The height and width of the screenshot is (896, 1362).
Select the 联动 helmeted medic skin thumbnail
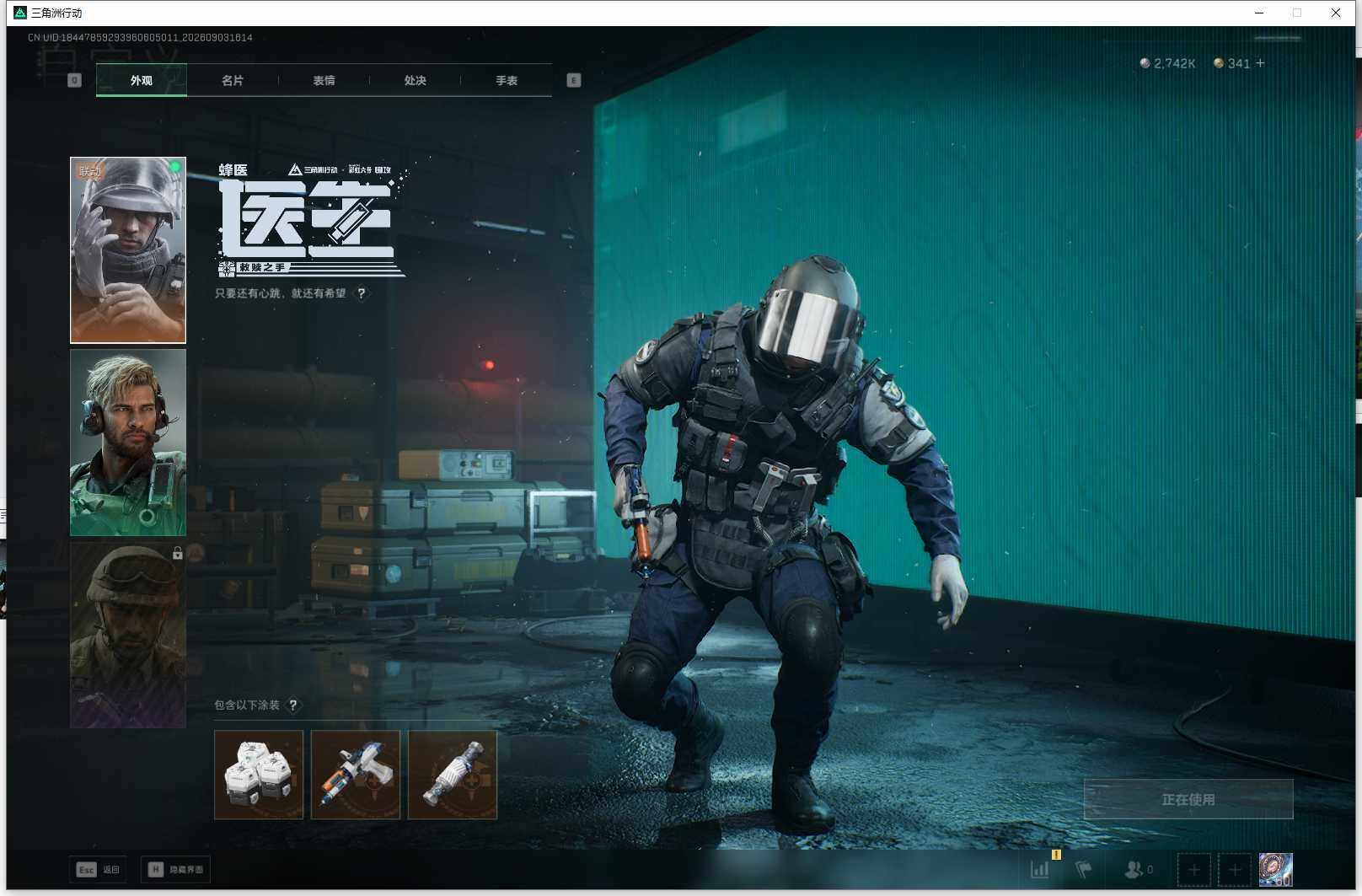pyautogui.click(x=128, y=250)
